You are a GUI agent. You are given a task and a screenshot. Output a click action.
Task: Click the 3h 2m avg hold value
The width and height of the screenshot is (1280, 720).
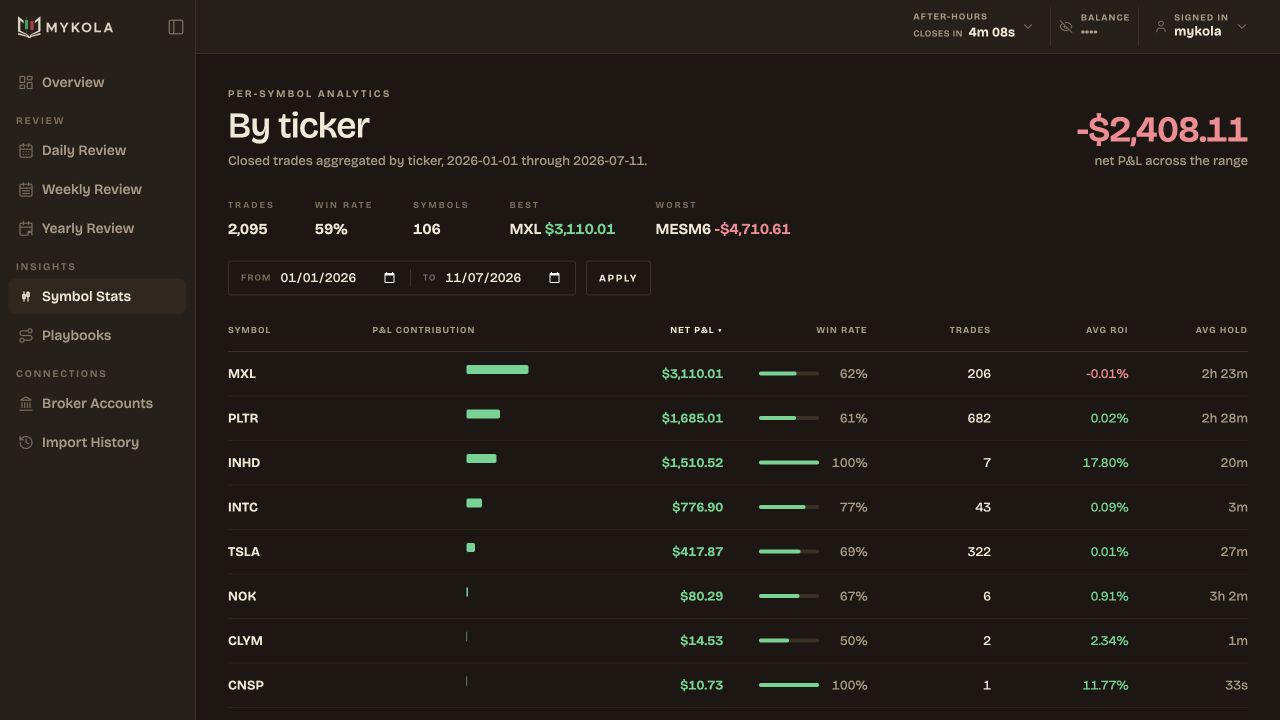[1228, 596]
